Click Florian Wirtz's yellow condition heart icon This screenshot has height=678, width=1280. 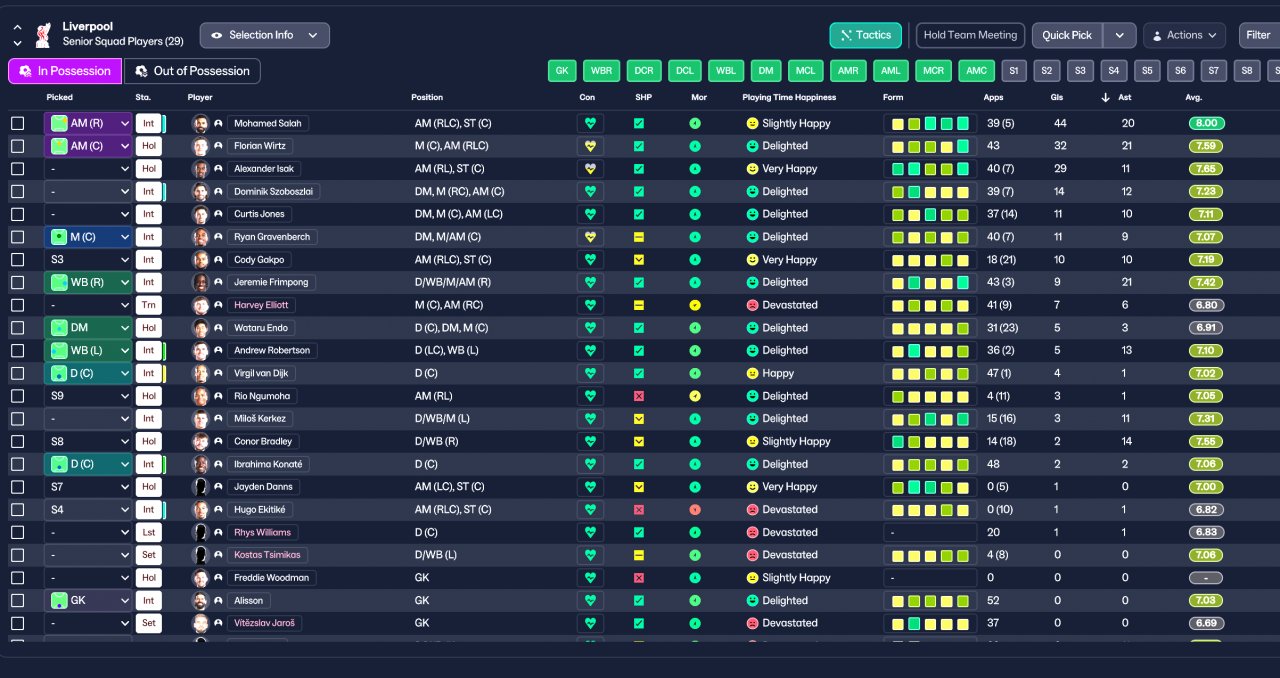(590, 146)
